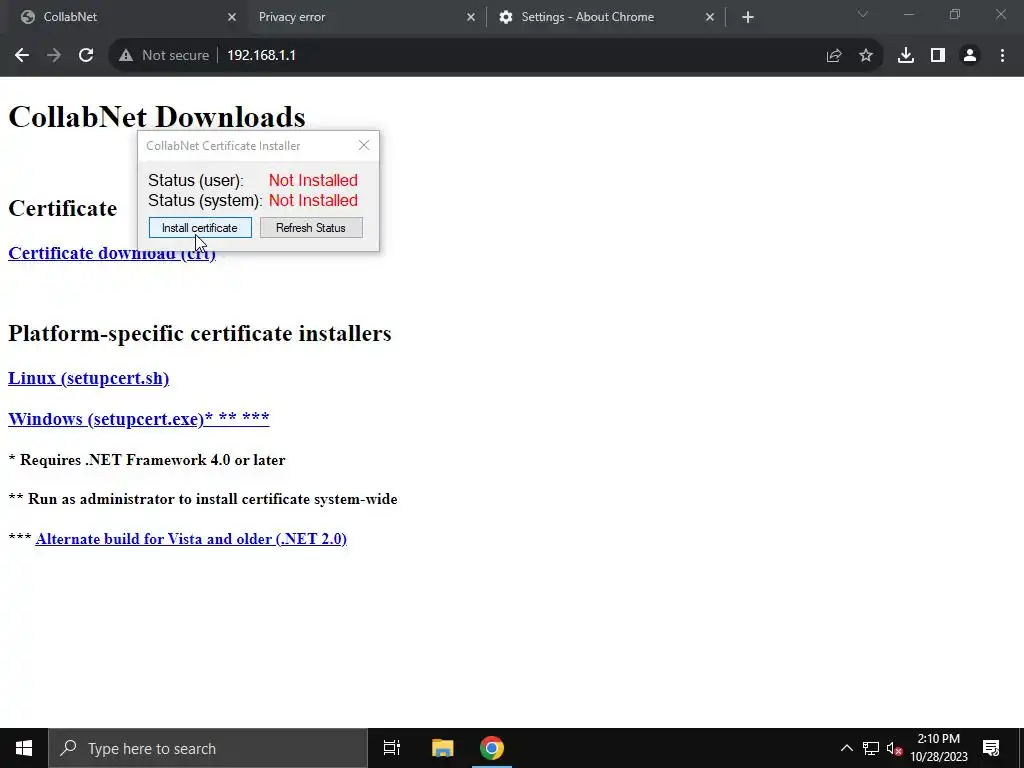Click the browser forward arrow

pos(54,56)
